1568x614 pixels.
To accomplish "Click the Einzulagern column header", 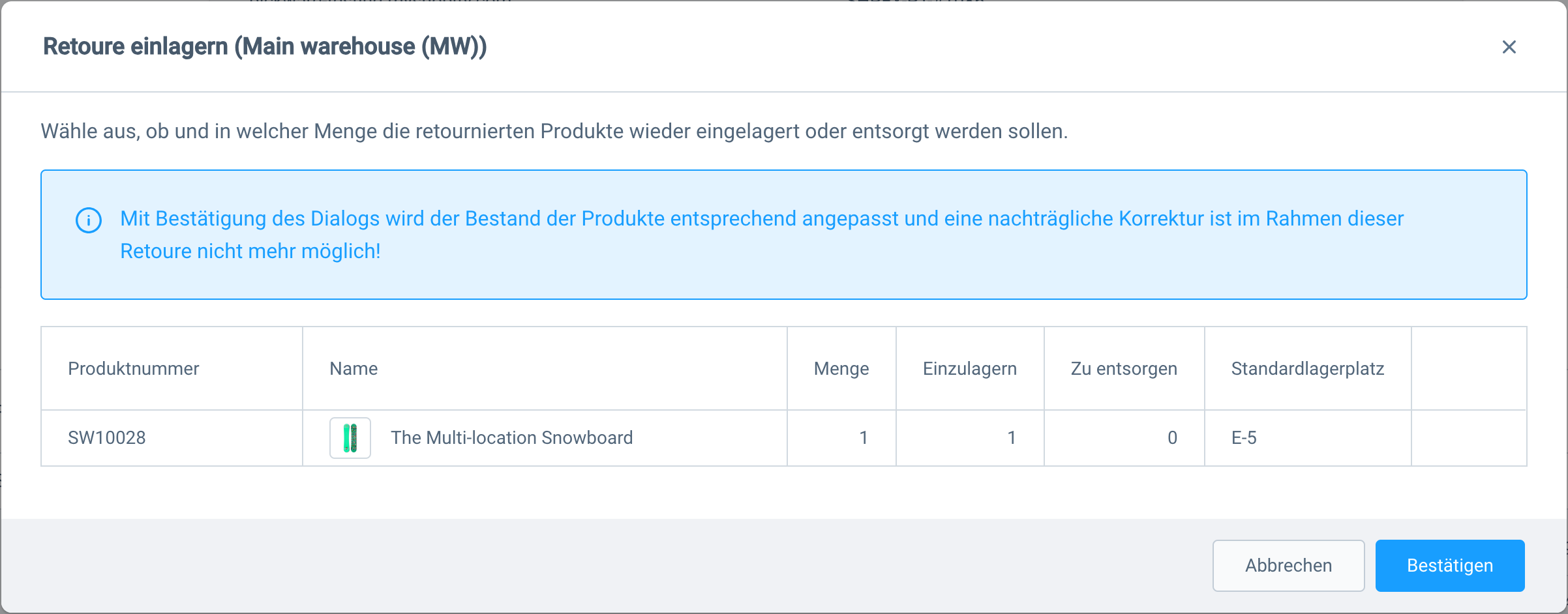I will click(970, 368).
